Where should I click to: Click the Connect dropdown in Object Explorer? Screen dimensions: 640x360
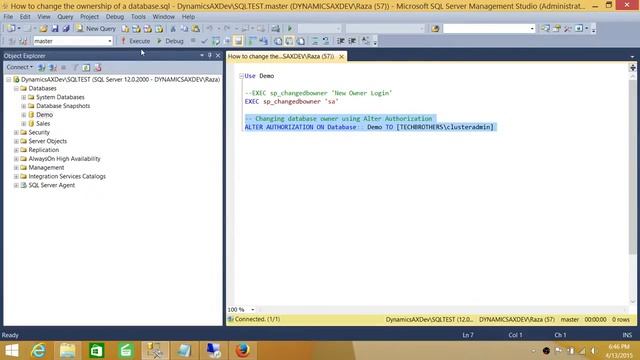point(20,67)
